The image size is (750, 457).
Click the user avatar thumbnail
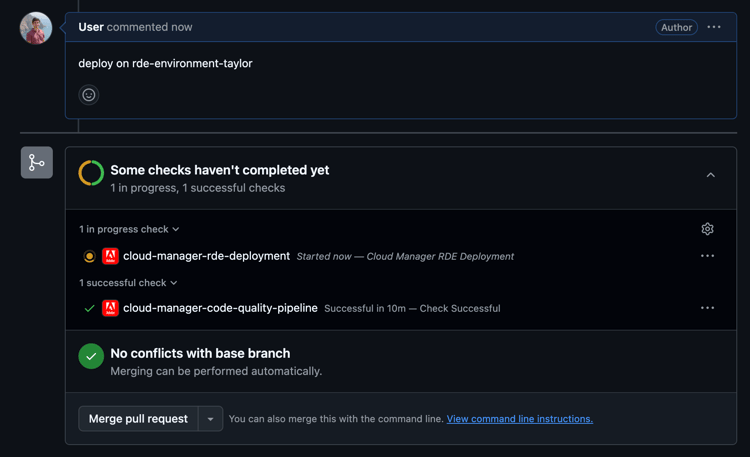36,28
